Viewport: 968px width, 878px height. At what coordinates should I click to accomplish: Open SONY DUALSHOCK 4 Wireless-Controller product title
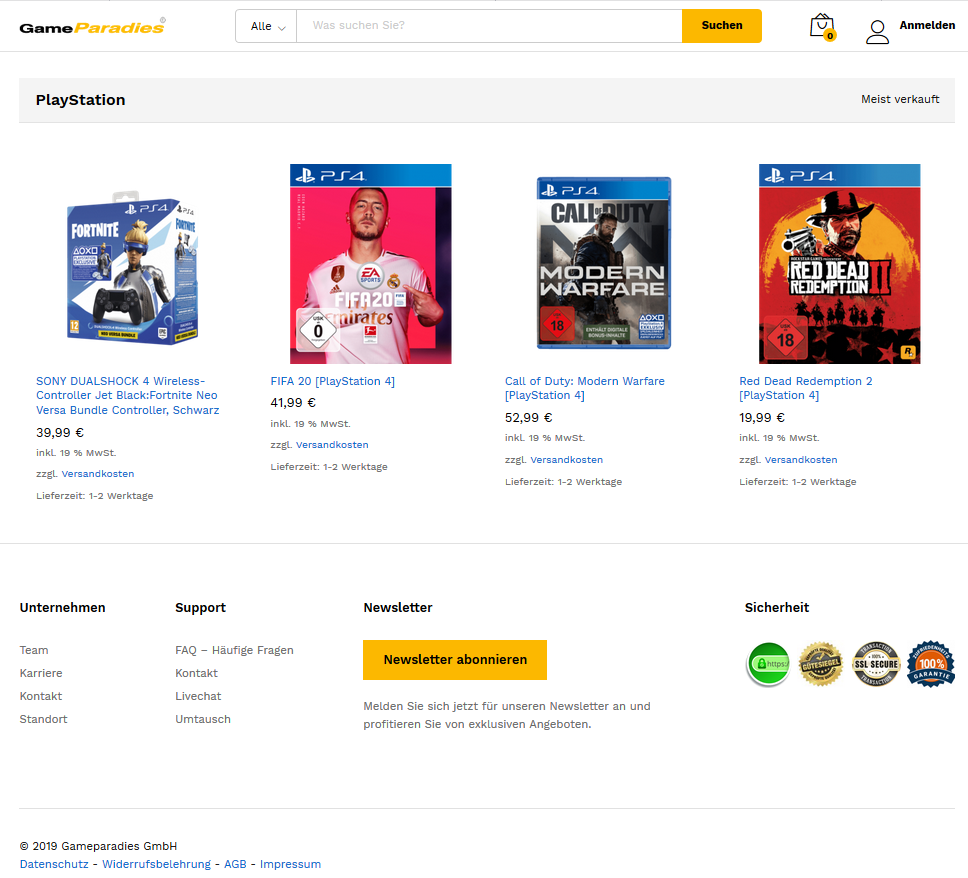128,396
